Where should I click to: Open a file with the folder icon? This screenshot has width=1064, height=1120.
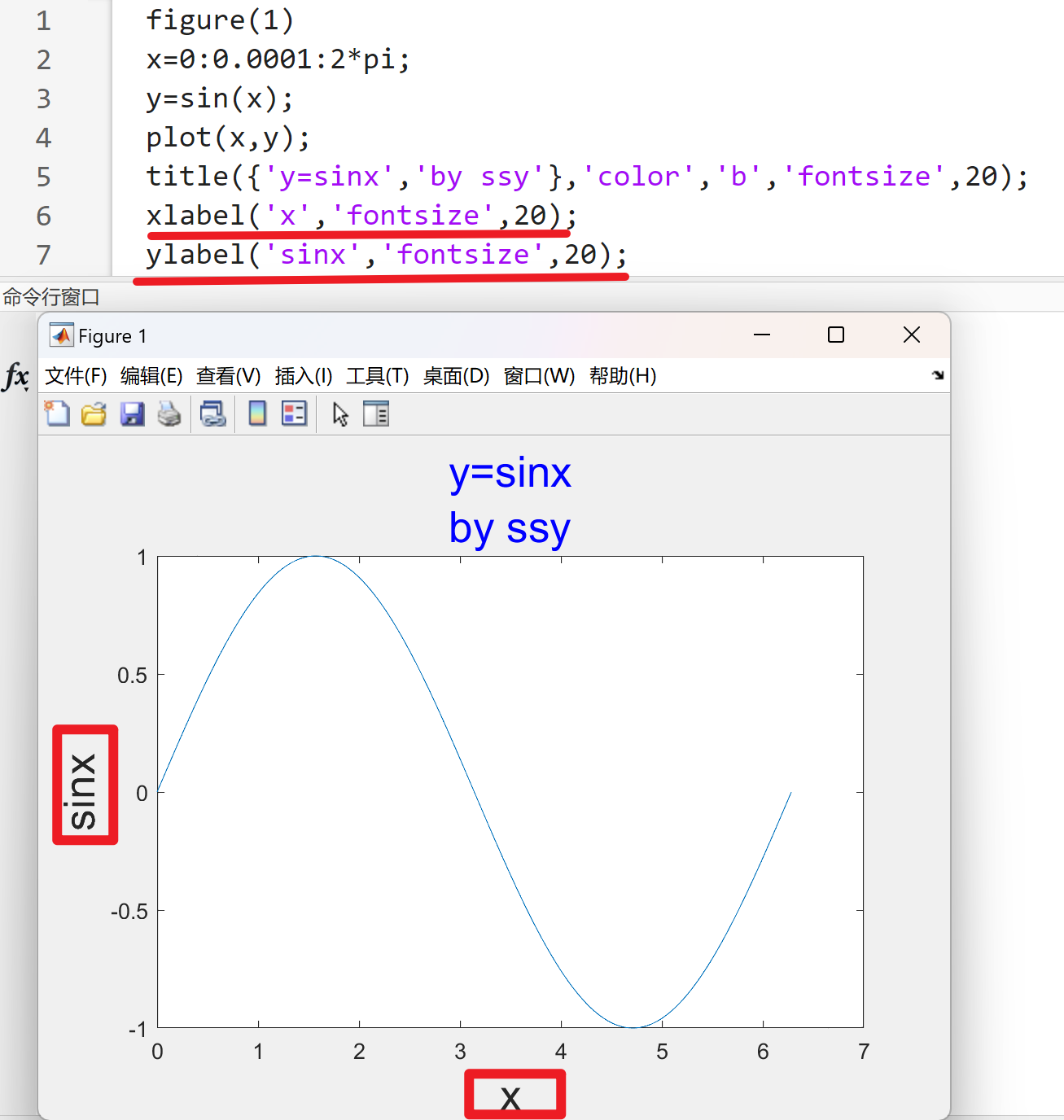pos(94,414)
